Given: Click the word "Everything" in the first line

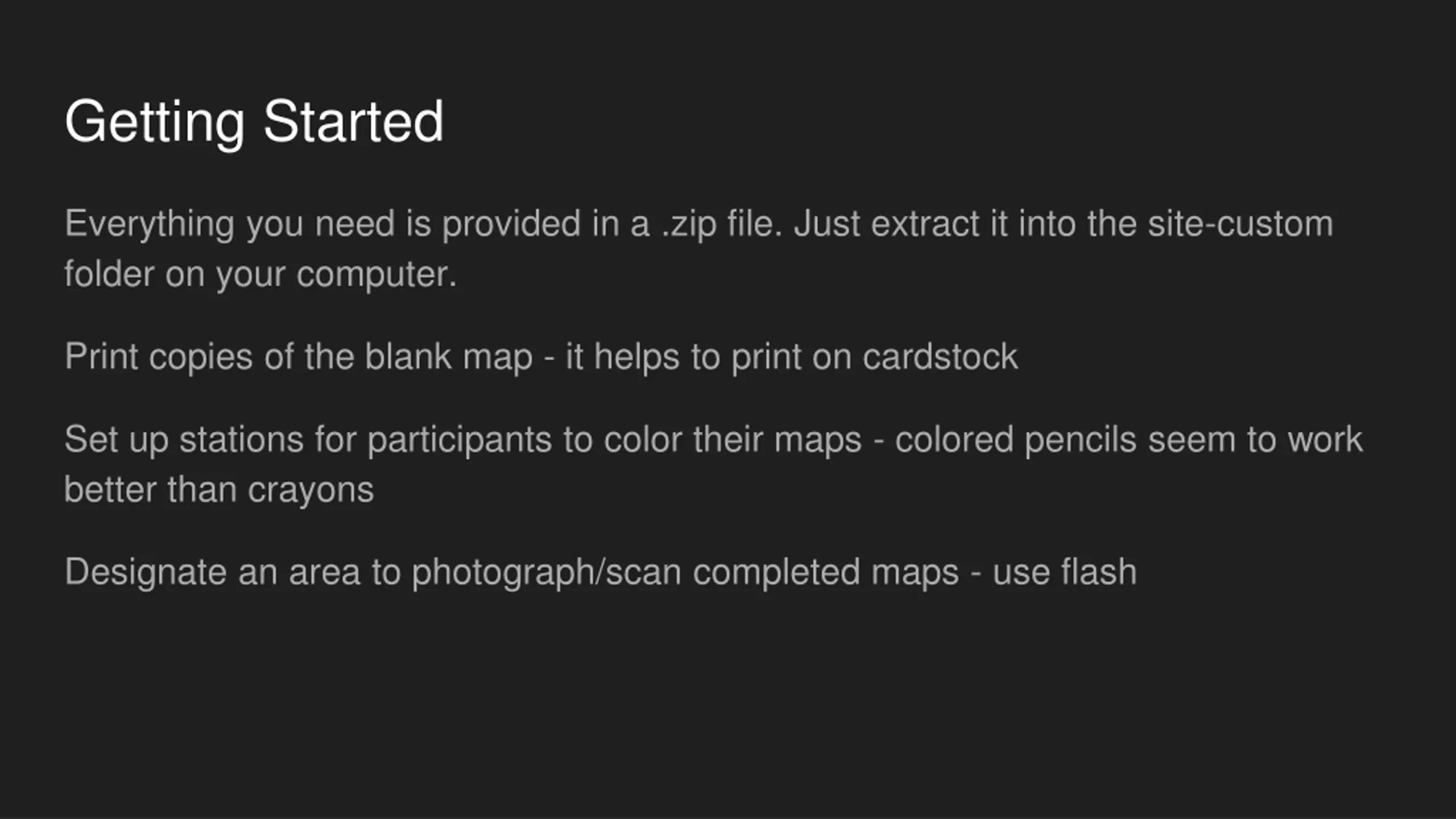Looking at the screenshot, I should click(x=150, y=225).
